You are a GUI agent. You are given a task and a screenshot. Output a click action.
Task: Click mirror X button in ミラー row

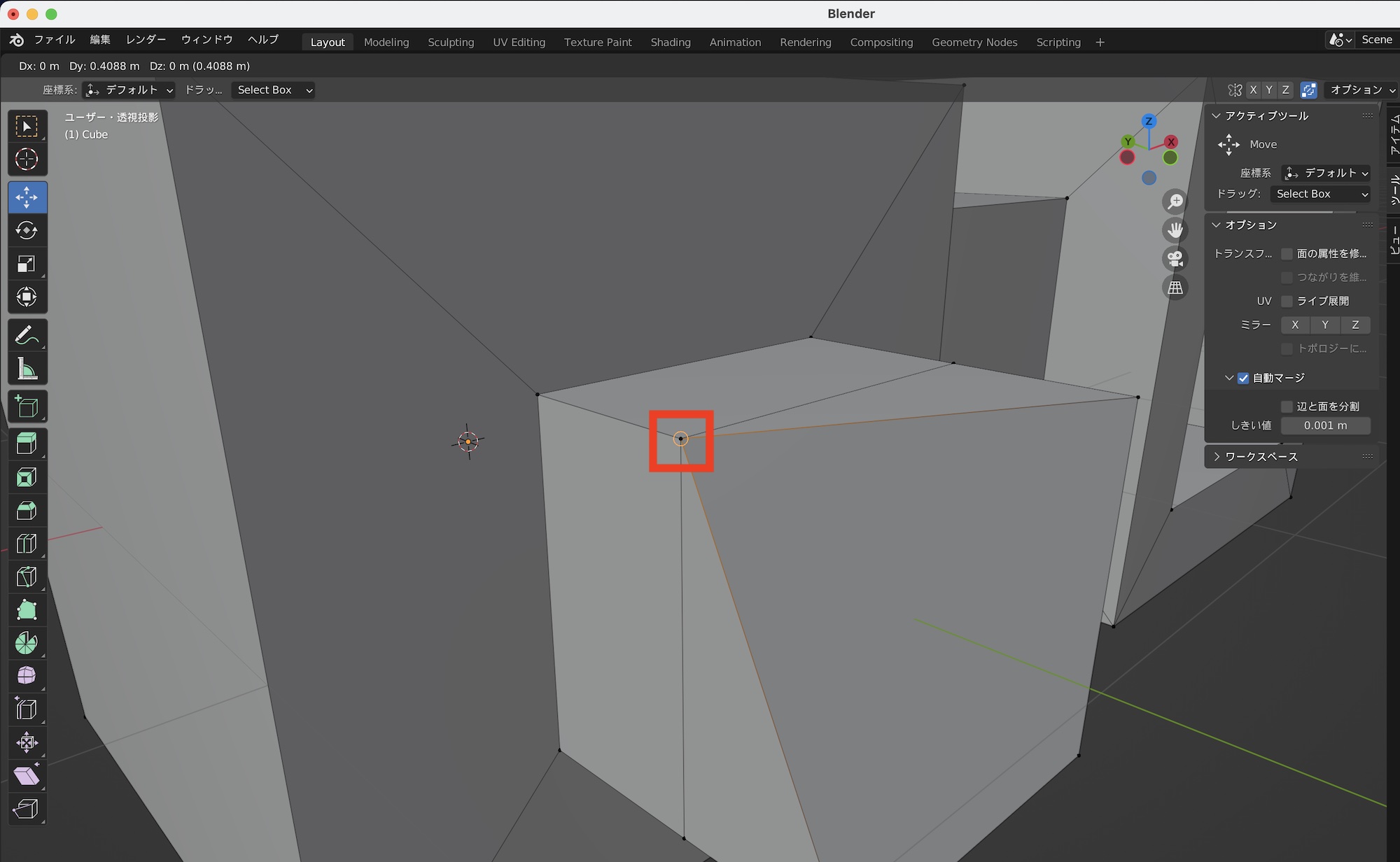1295,325
